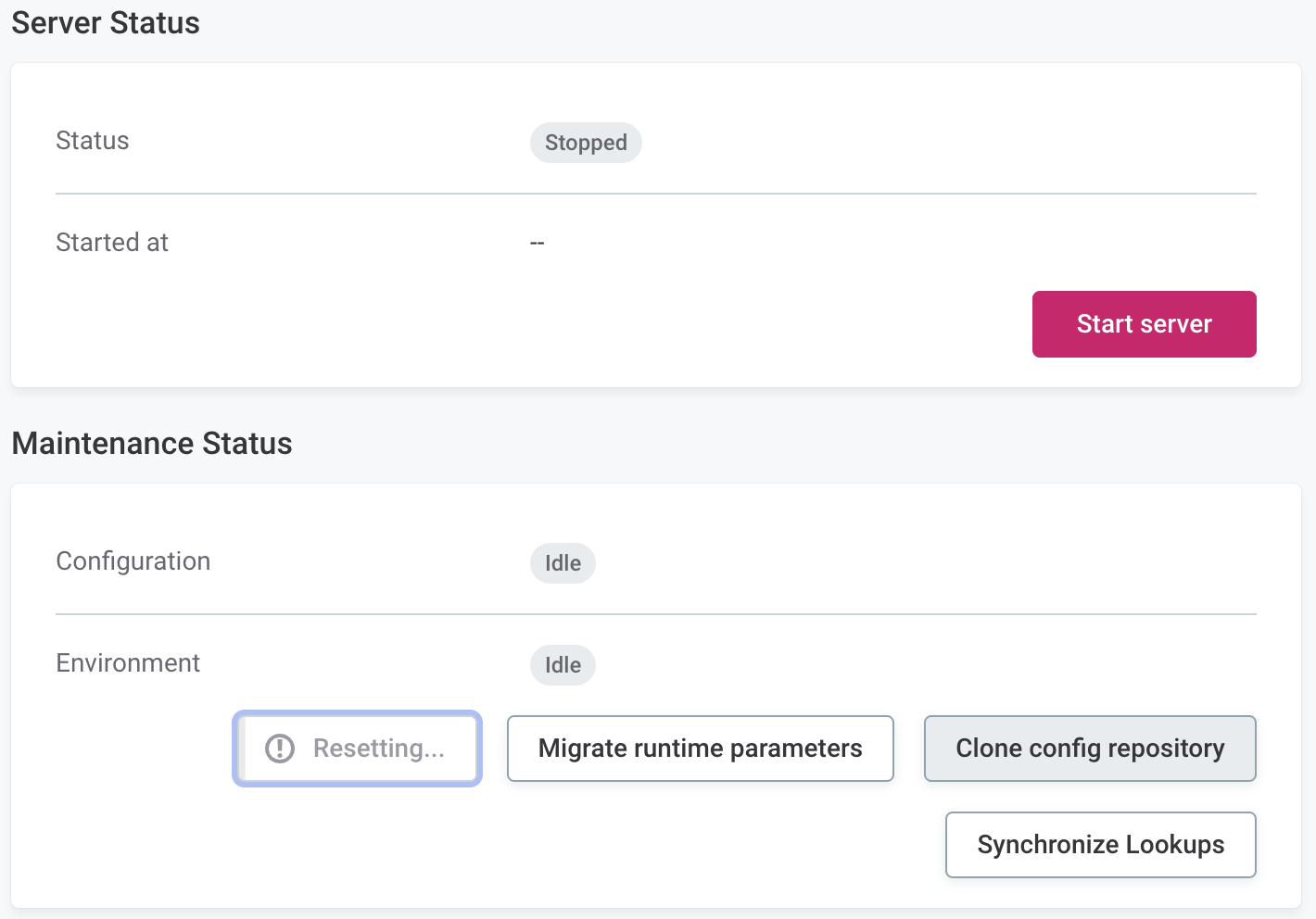Click the Clone config repository button

(x=1090, y=748)
